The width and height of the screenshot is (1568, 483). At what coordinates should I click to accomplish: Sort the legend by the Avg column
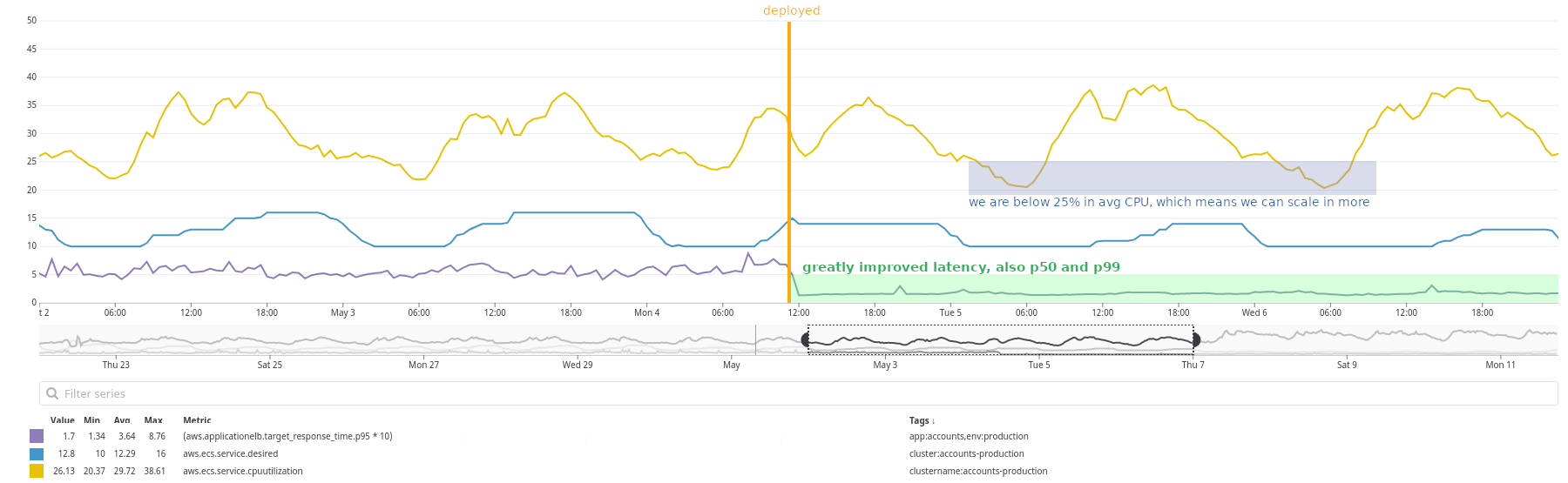pos(122,420)
